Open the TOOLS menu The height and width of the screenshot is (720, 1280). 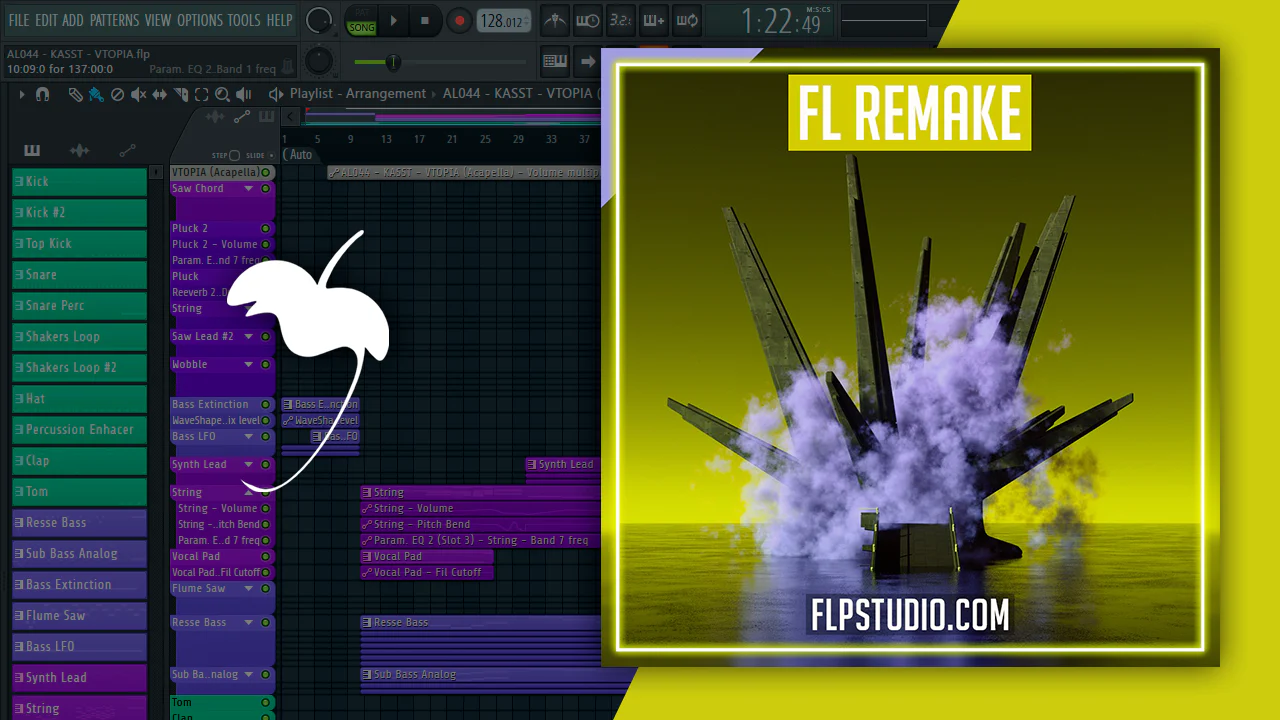[x=244, y=20]
